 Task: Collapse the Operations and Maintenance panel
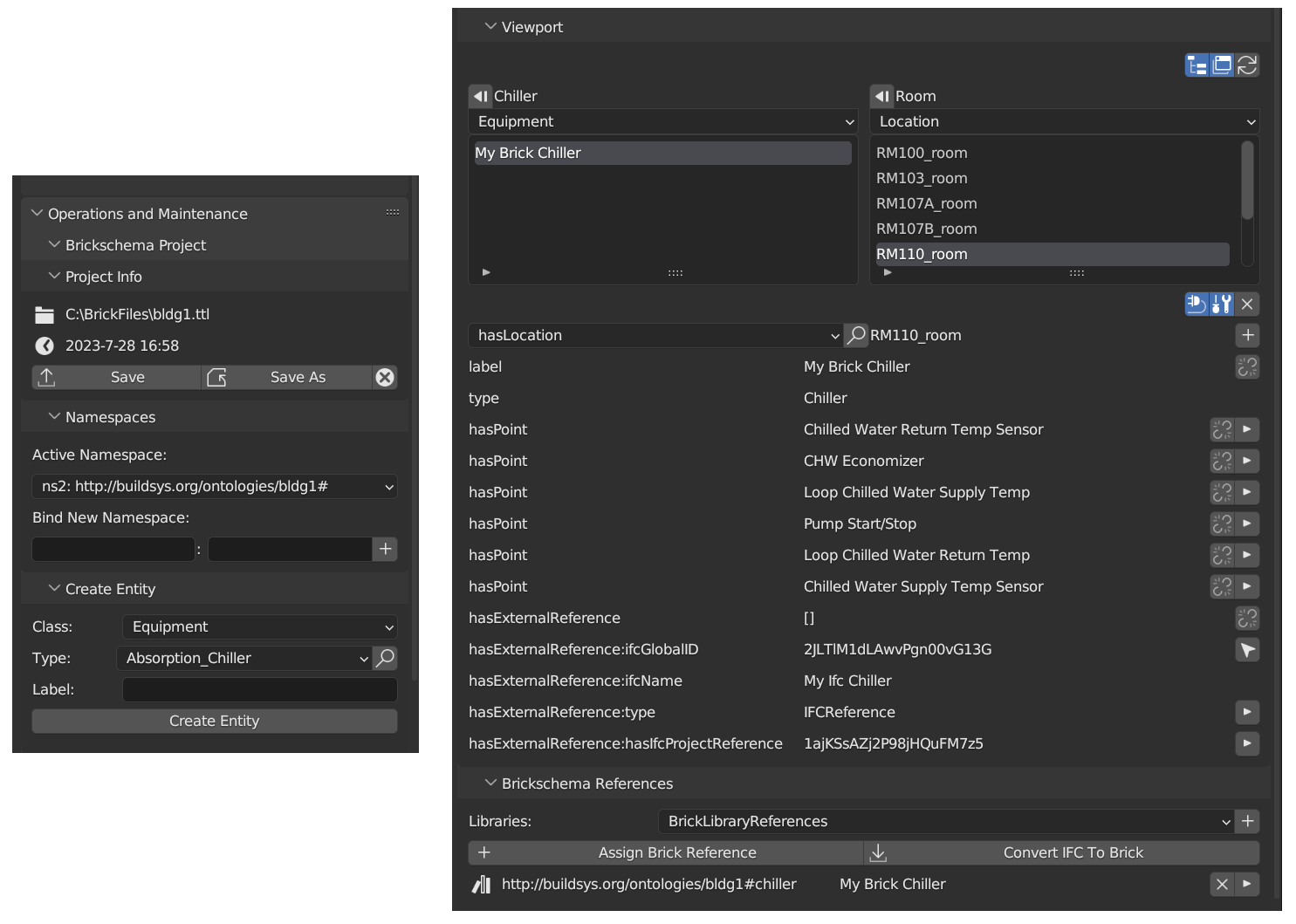tap(37, 213)
